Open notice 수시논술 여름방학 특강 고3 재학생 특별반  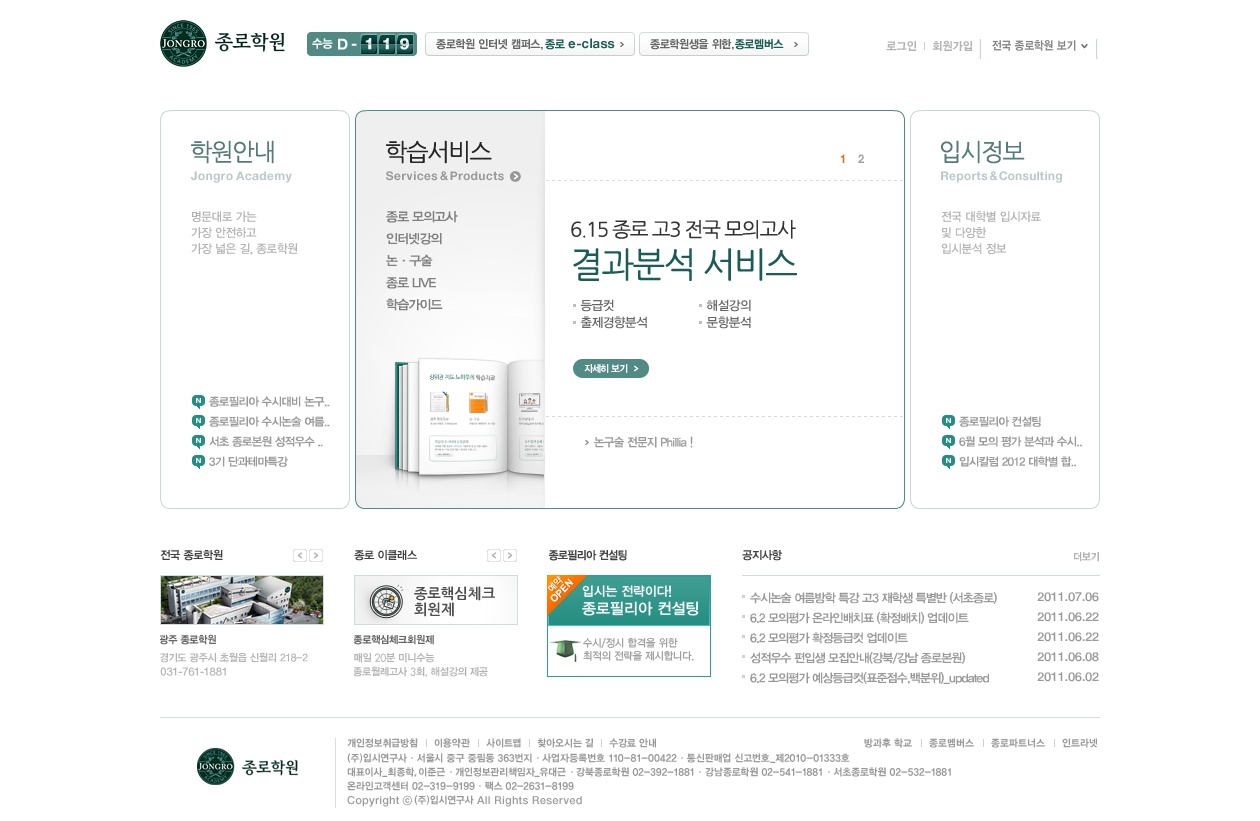pos(873,598)
